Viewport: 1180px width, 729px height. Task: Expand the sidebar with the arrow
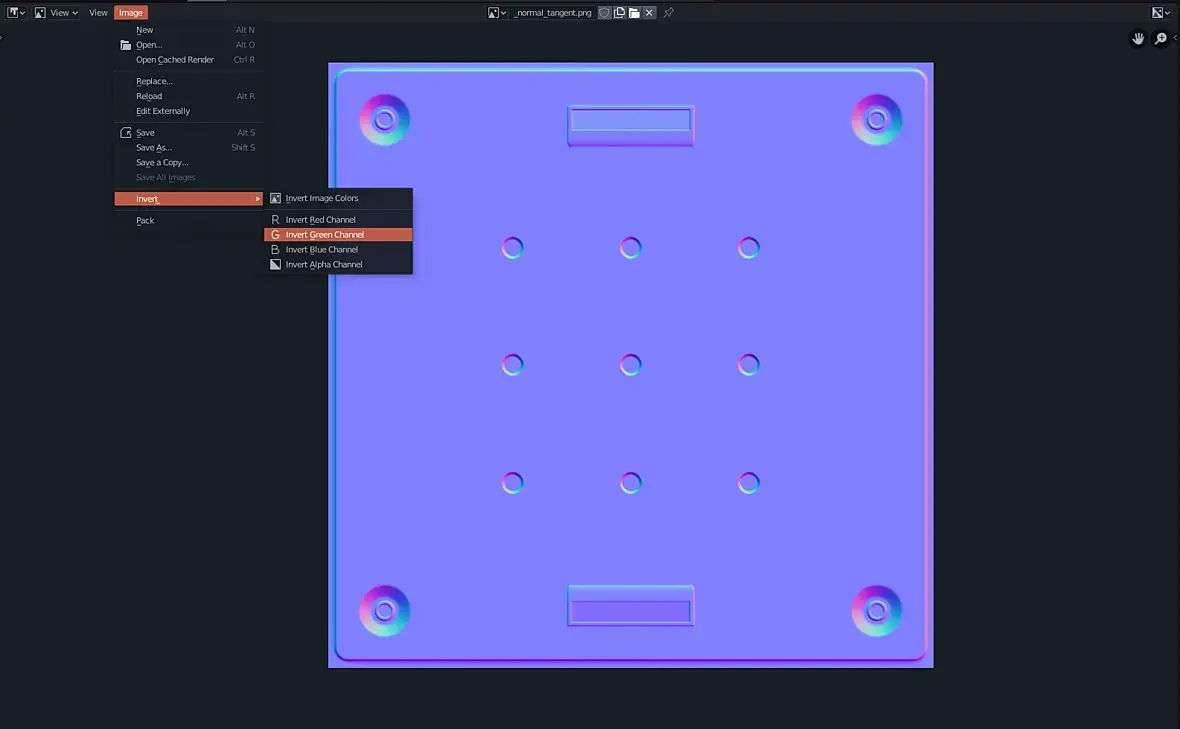point(1176,38)
